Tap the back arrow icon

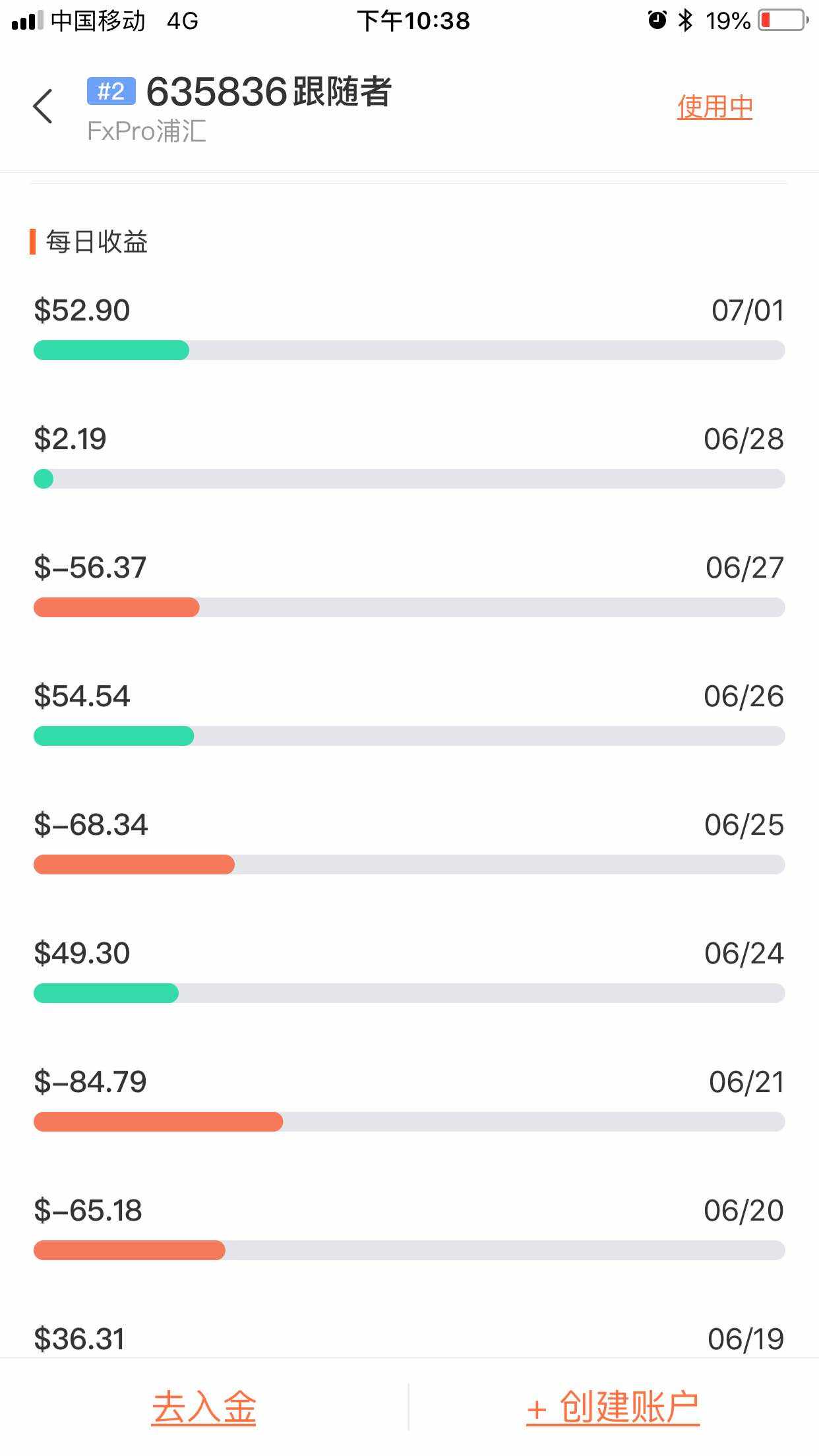43,106
